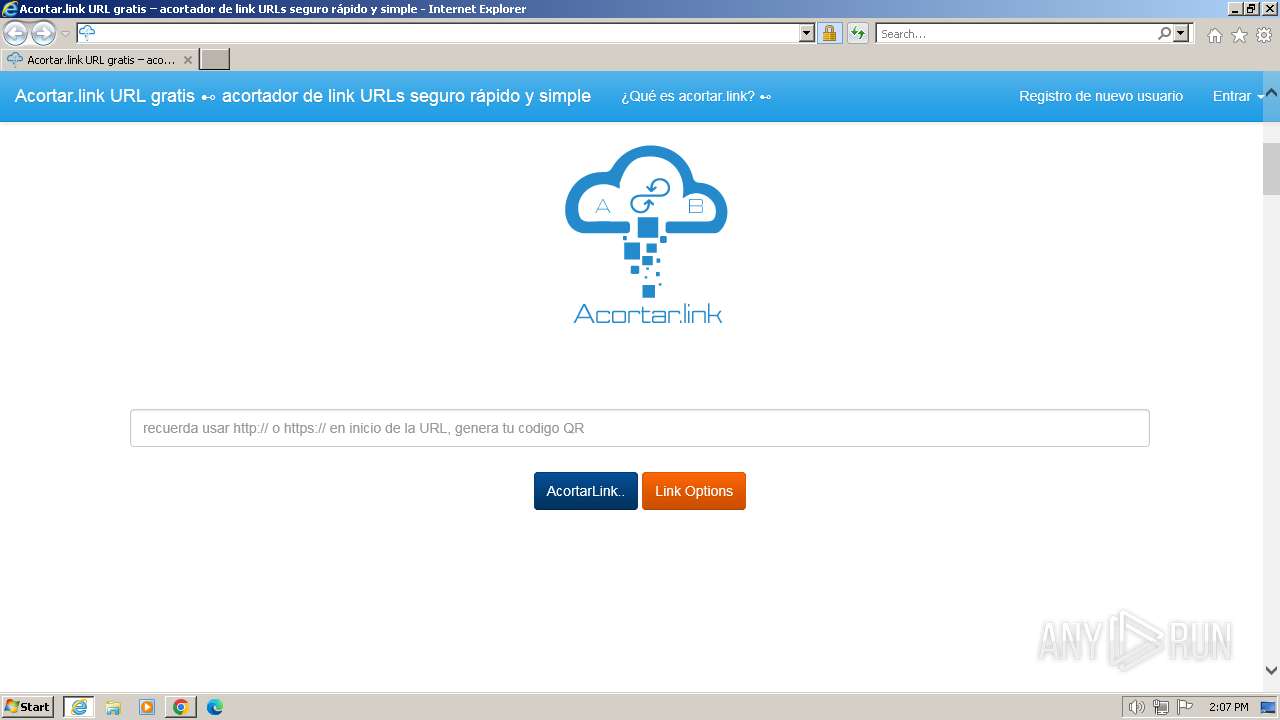The width and height of the screenshot is (1280, 720).
Task: Click the address bar URL field
Action: point(437,33)
